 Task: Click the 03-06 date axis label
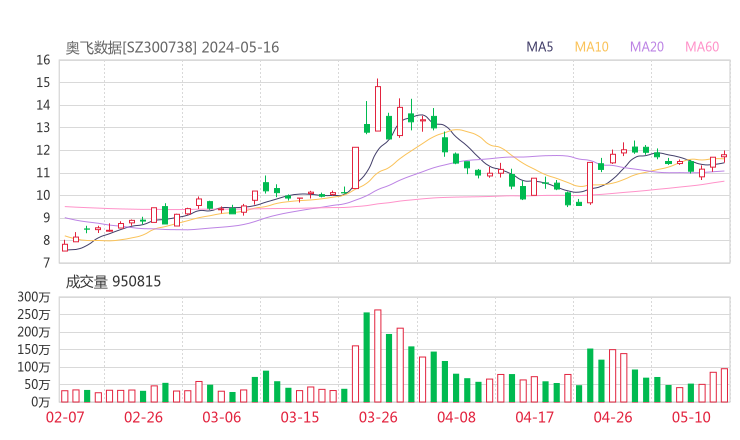point(222,417)
